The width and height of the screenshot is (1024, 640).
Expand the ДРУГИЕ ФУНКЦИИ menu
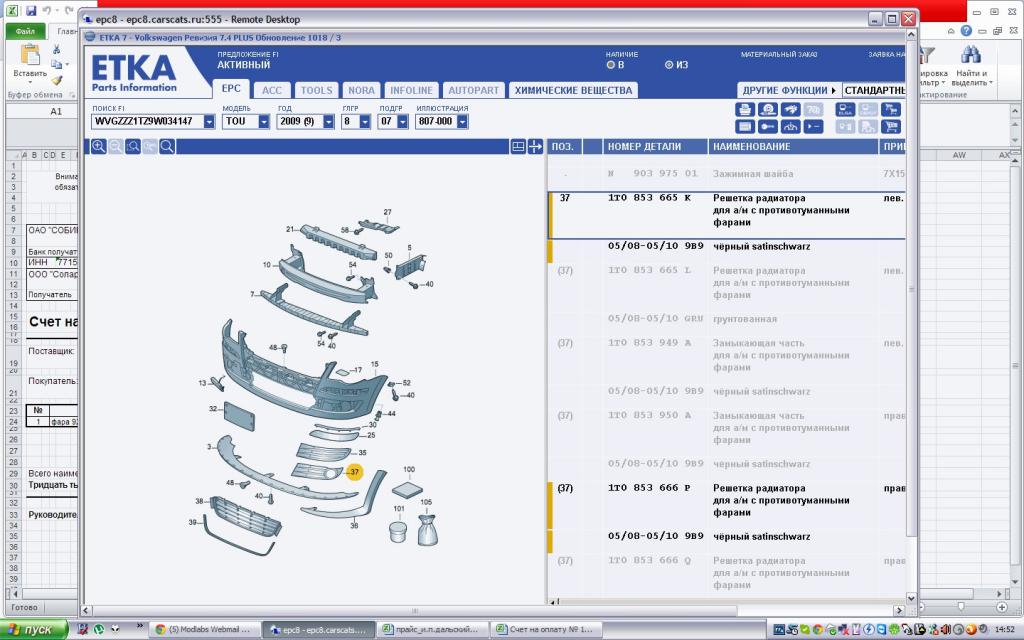coord(789,90)
